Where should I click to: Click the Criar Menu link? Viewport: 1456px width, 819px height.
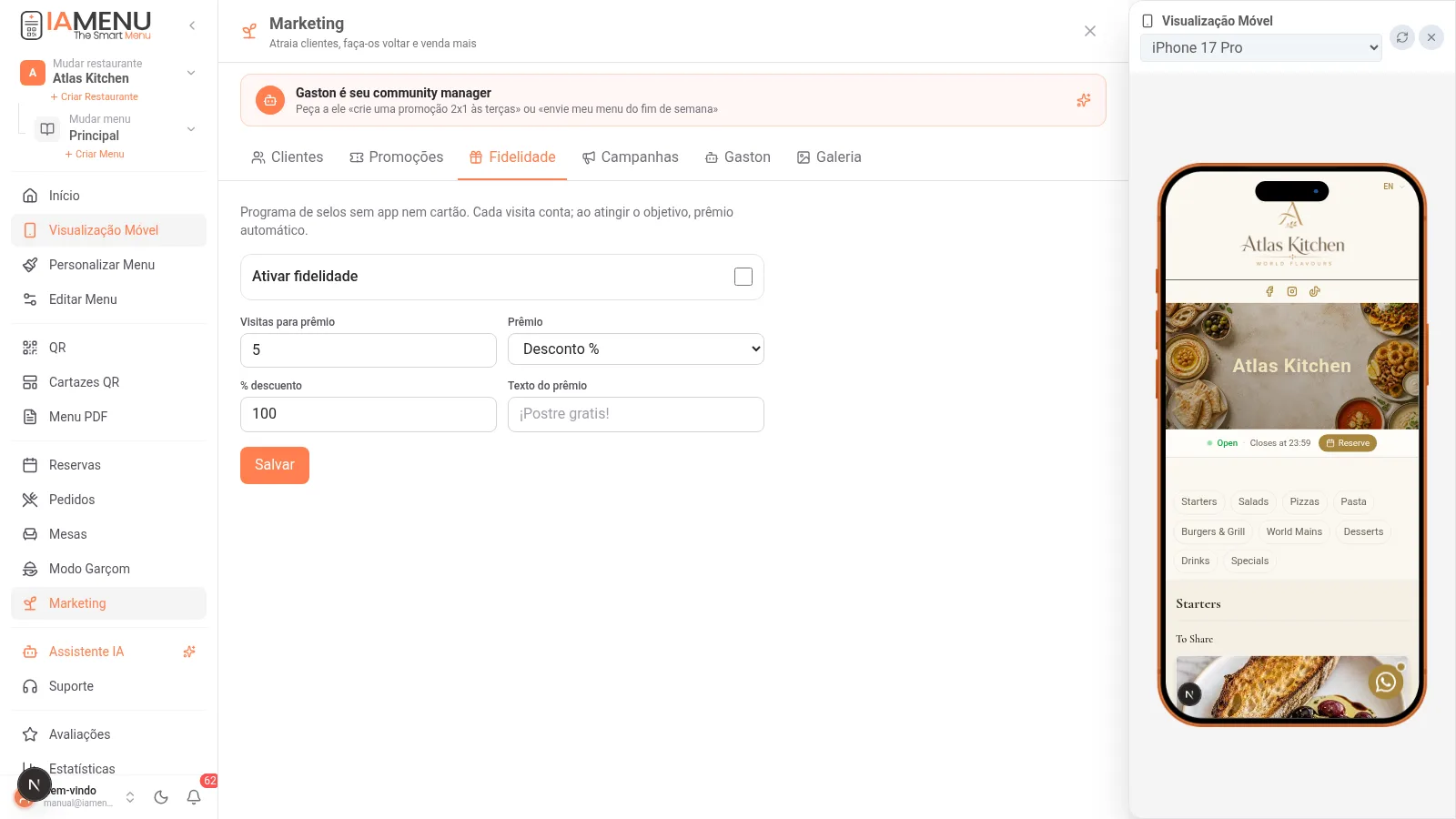click(95, 154)
